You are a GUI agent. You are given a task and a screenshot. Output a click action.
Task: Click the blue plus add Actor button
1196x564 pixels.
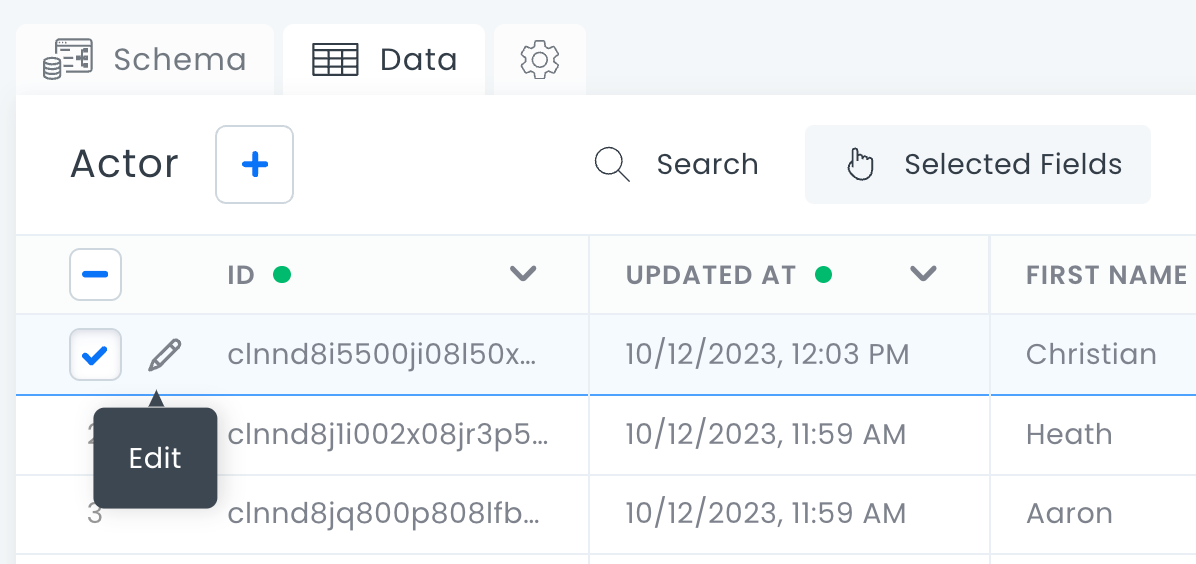(255, 164)
